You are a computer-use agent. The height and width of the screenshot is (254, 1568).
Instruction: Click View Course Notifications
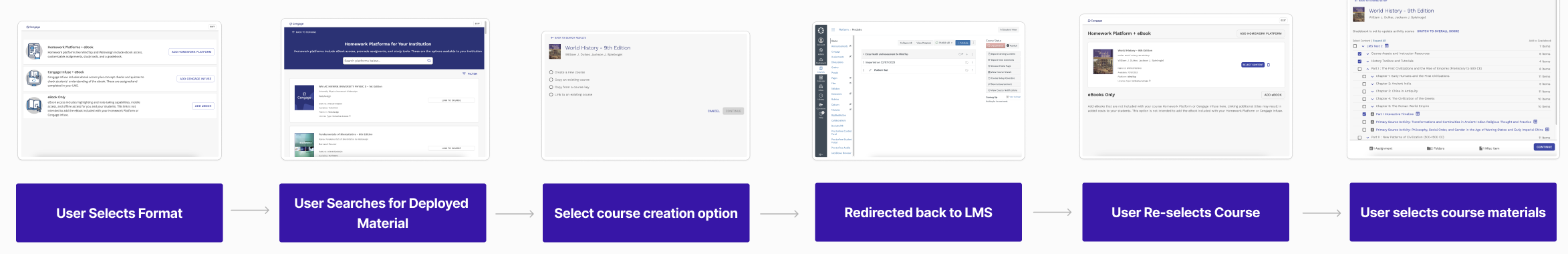click(x=1003, y=90)
